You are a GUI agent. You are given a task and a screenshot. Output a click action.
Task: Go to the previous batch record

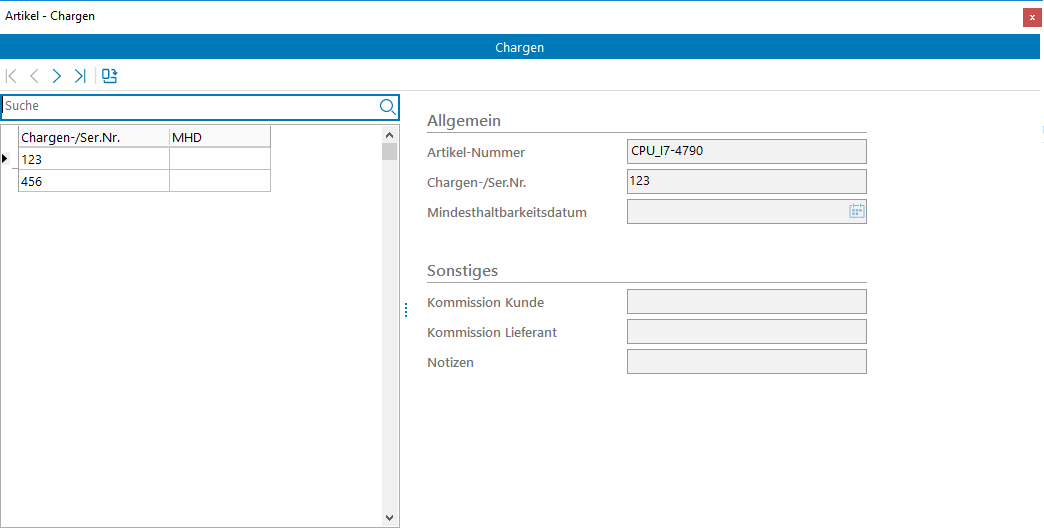[34, 76]
